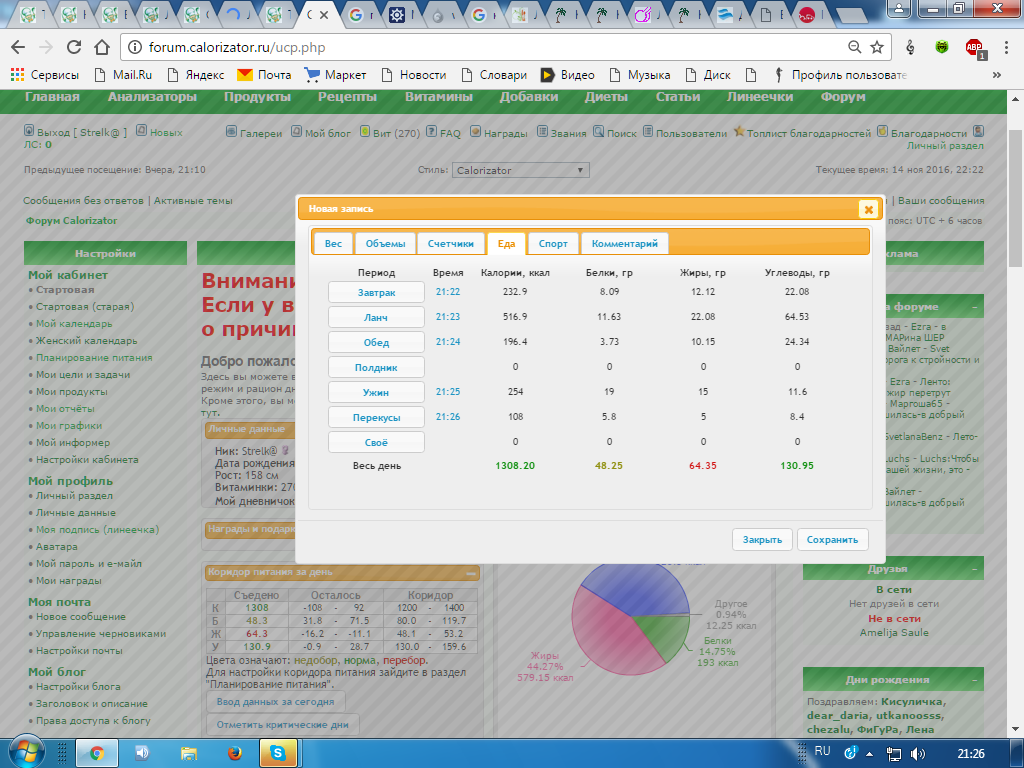The image size is (1024, 768).
Task: Close the Новая запись dialog with X
Action: (x=868, y=209)
